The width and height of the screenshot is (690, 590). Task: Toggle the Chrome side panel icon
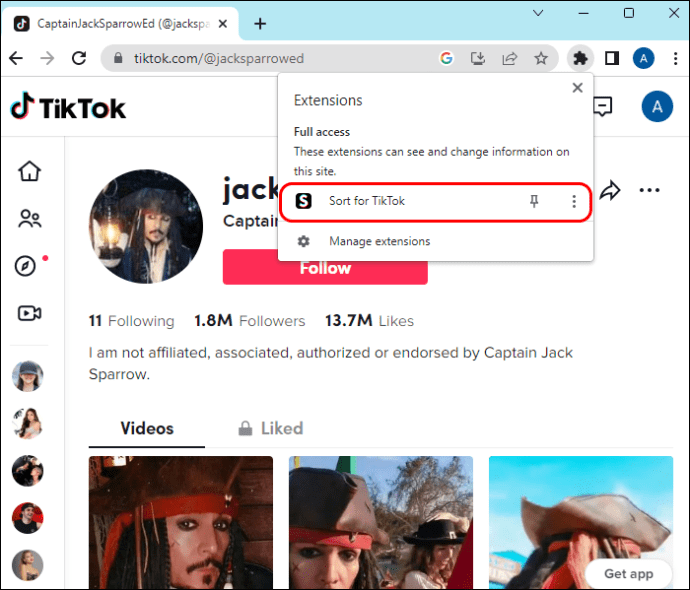tap(612, 58)
